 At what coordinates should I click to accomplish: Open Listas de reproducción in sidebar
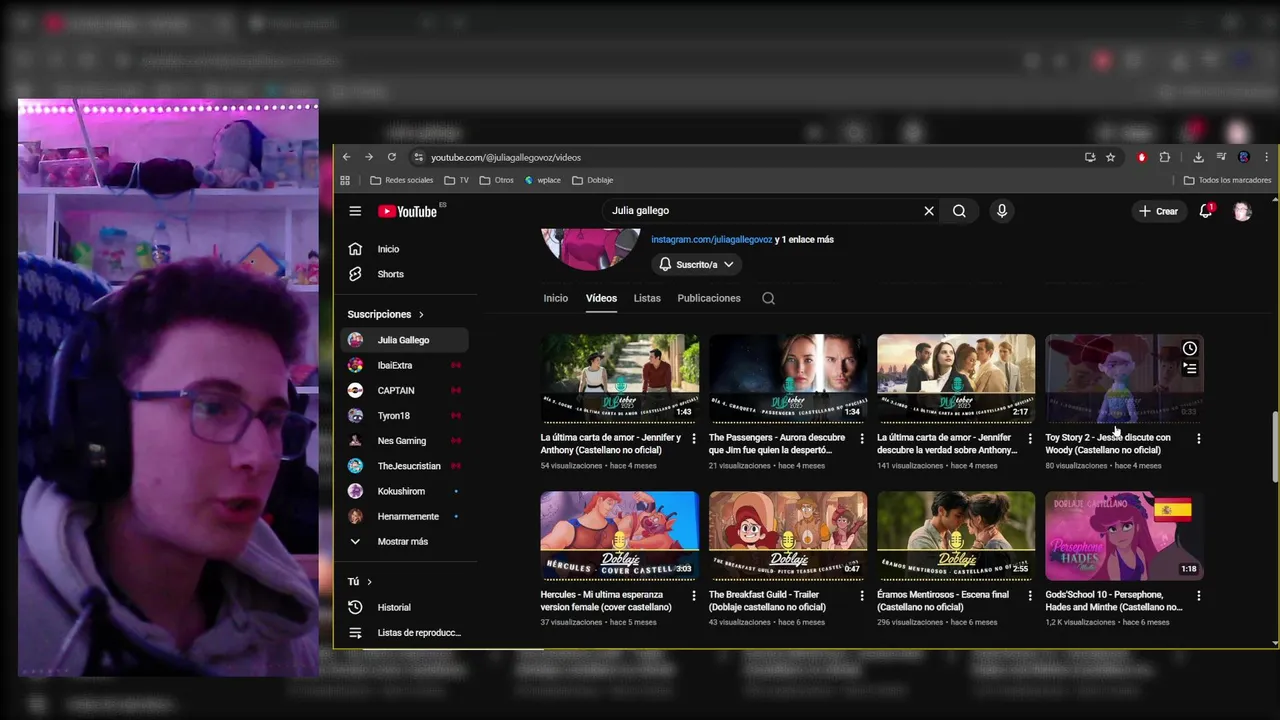(x=404, y=632)
